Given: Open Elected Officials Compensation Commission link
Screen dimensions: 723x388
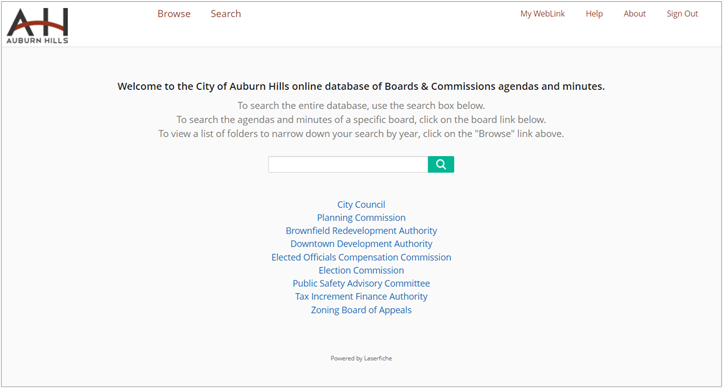Looking at the screenshot, I should (x=361, y=257).
